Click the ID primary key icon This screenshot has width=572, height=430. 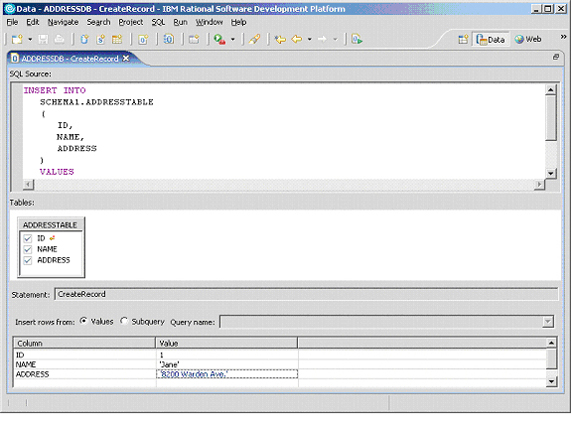(x=52, y=238)
